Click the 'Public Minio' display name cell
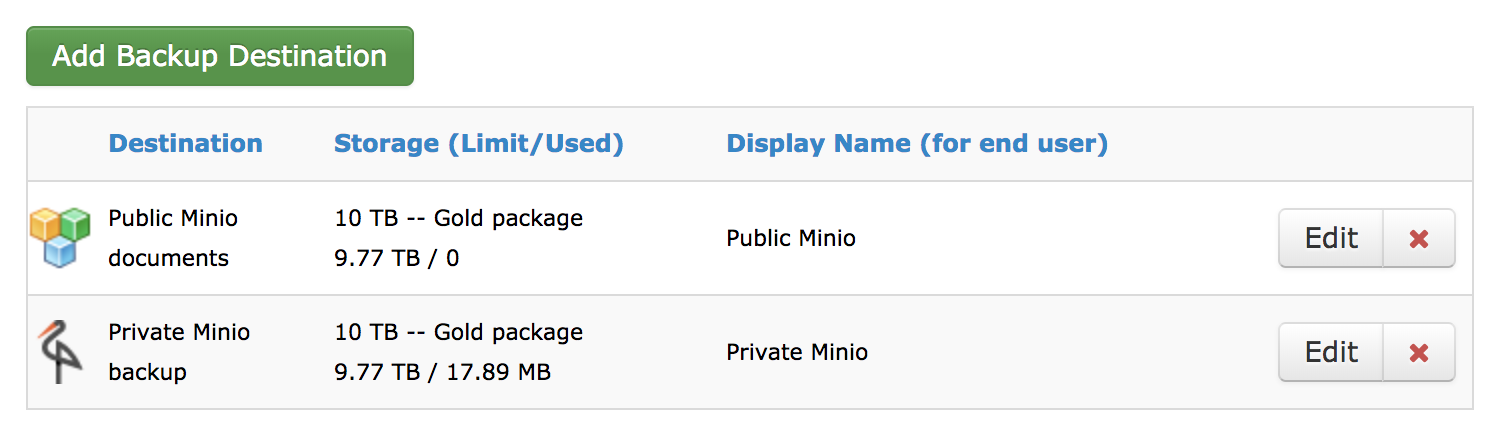1500x444 pixels. click(x=790, y=238)
